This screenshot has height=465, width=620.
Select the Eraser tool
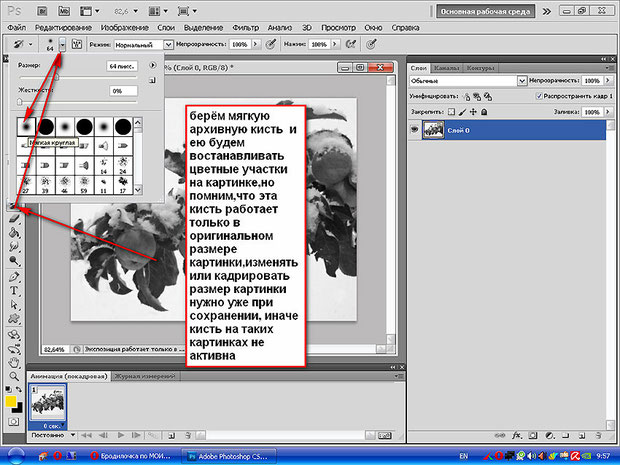click(x=14, y=218)
